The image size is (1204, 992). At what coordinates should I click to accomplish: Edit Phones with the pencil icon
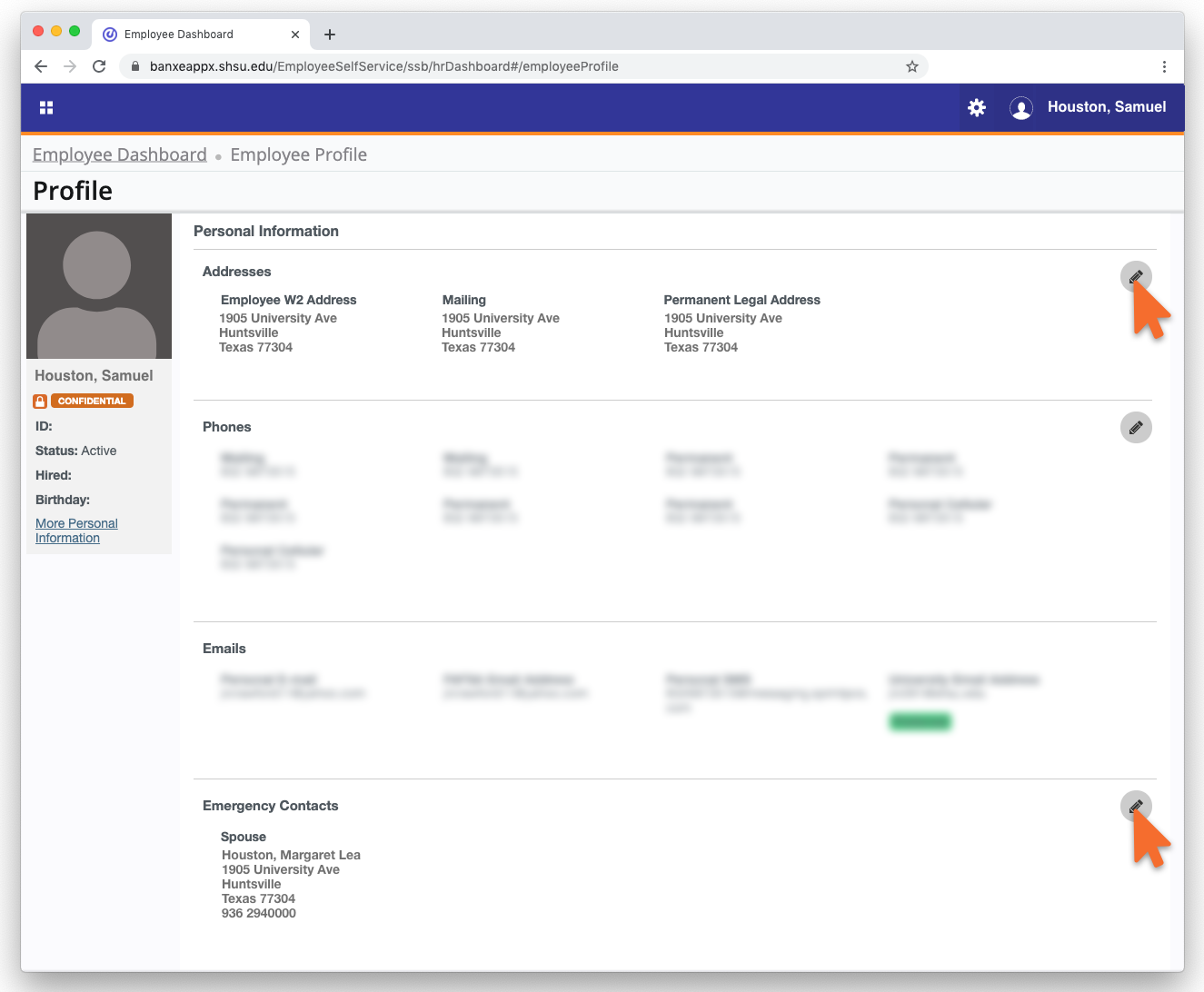click(1135, 428)
